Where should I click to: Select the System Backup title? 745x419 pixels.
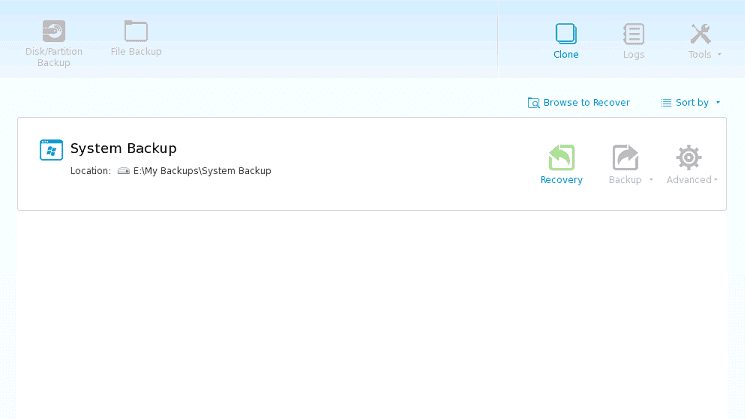124,148
